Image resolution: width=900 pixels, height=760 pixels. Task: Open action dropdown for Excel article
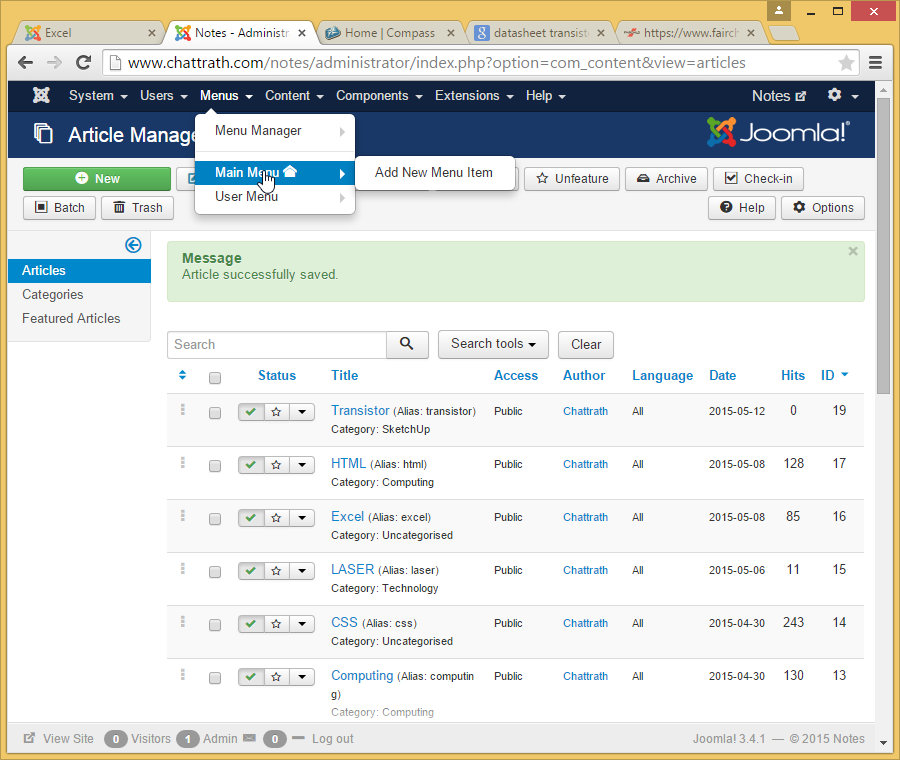click(302, 517)
